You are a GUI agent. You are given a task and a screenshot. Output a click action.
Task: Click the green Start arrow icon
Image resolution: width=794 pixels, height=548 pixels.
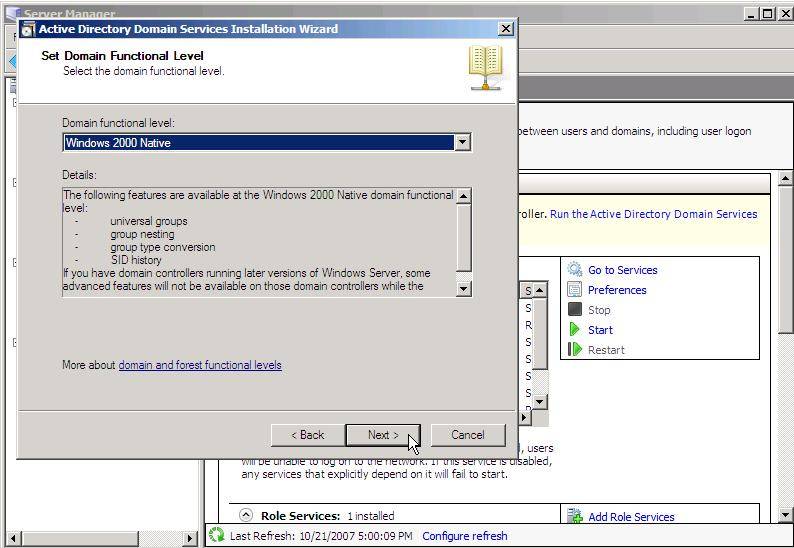[x=575, y=329]
